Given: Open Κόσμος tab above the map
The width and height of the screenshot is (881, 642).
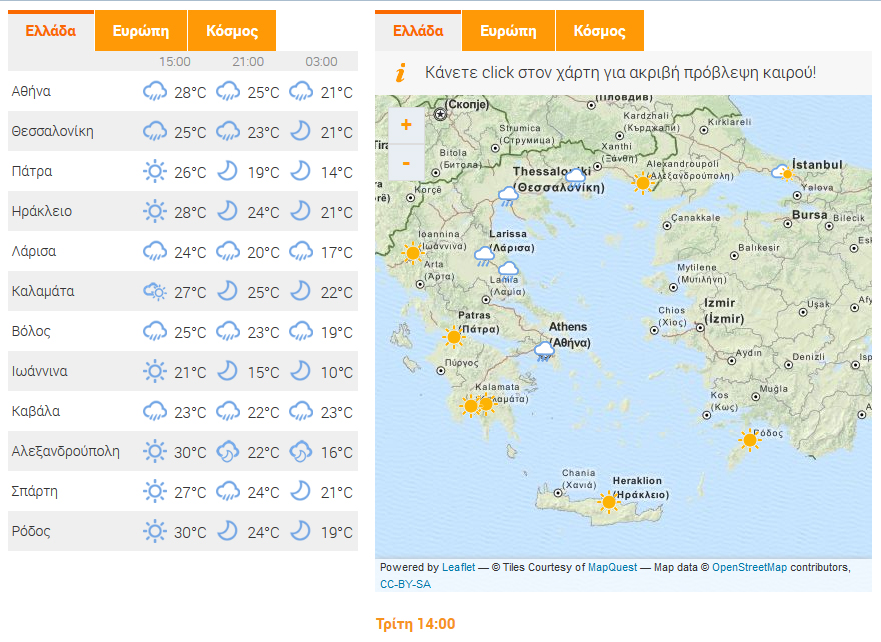Looking at the screenshot, I should [x=600, y=31].
